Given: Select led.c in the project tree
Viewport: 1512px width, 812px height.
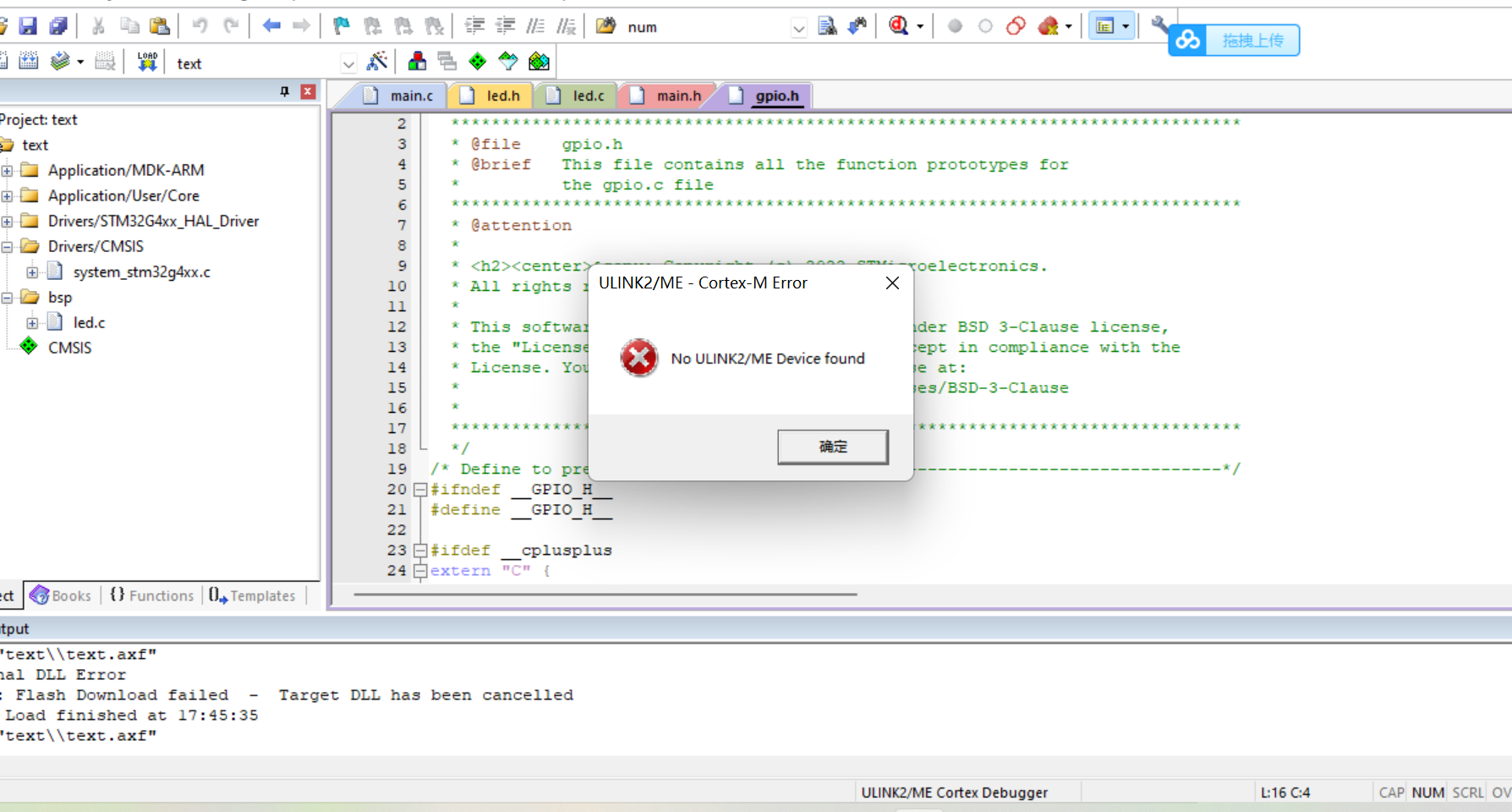Looking at the screenshot, I should 89,322.
